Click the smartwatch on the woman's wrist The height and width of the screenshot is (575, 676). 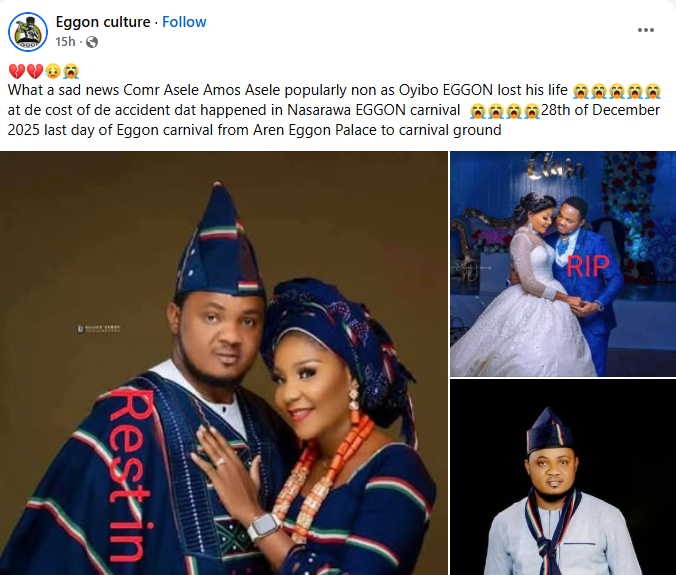pos(264,526)
